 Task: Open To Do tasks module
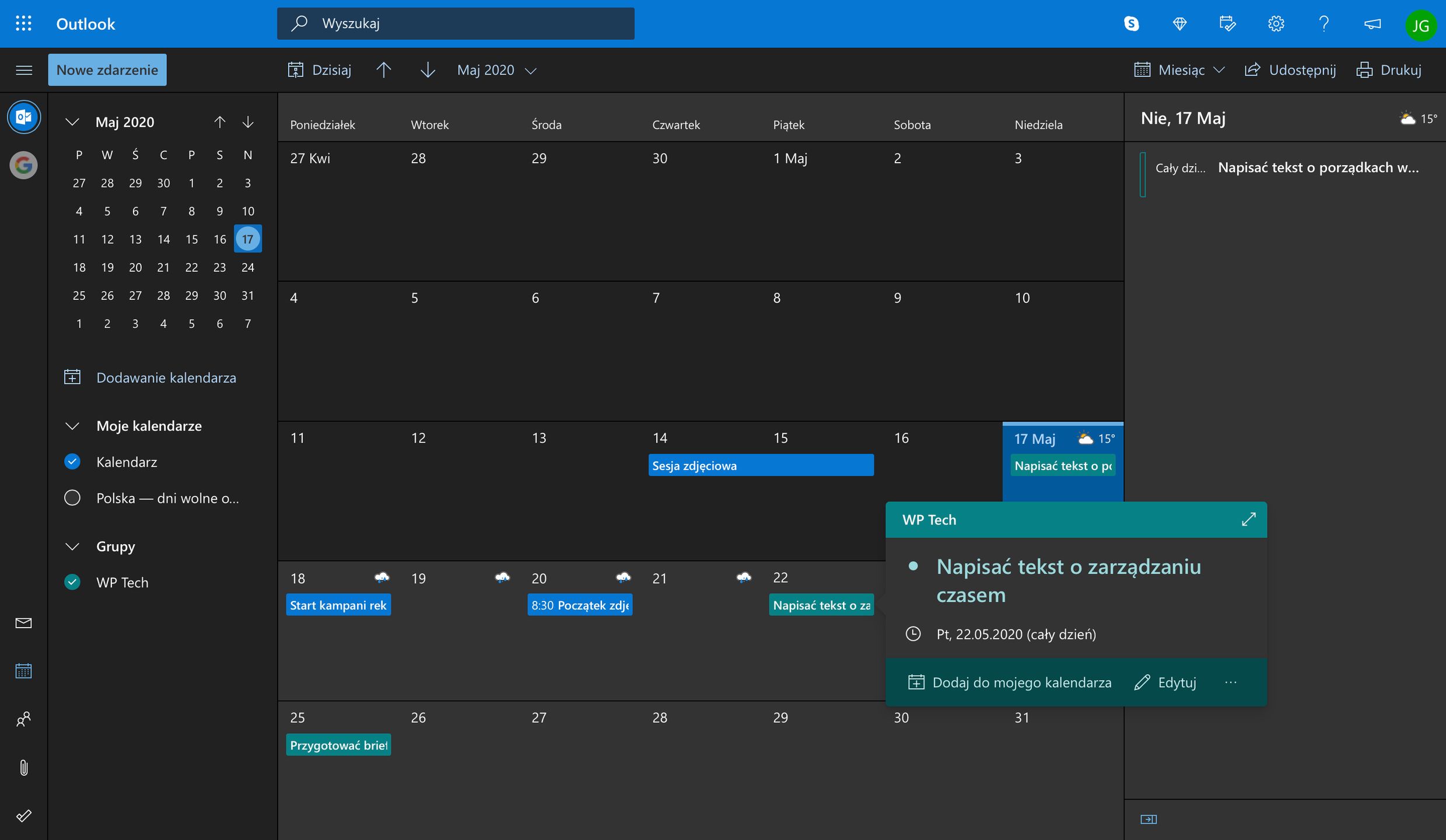pyautogui.click(x=23, y=815)
